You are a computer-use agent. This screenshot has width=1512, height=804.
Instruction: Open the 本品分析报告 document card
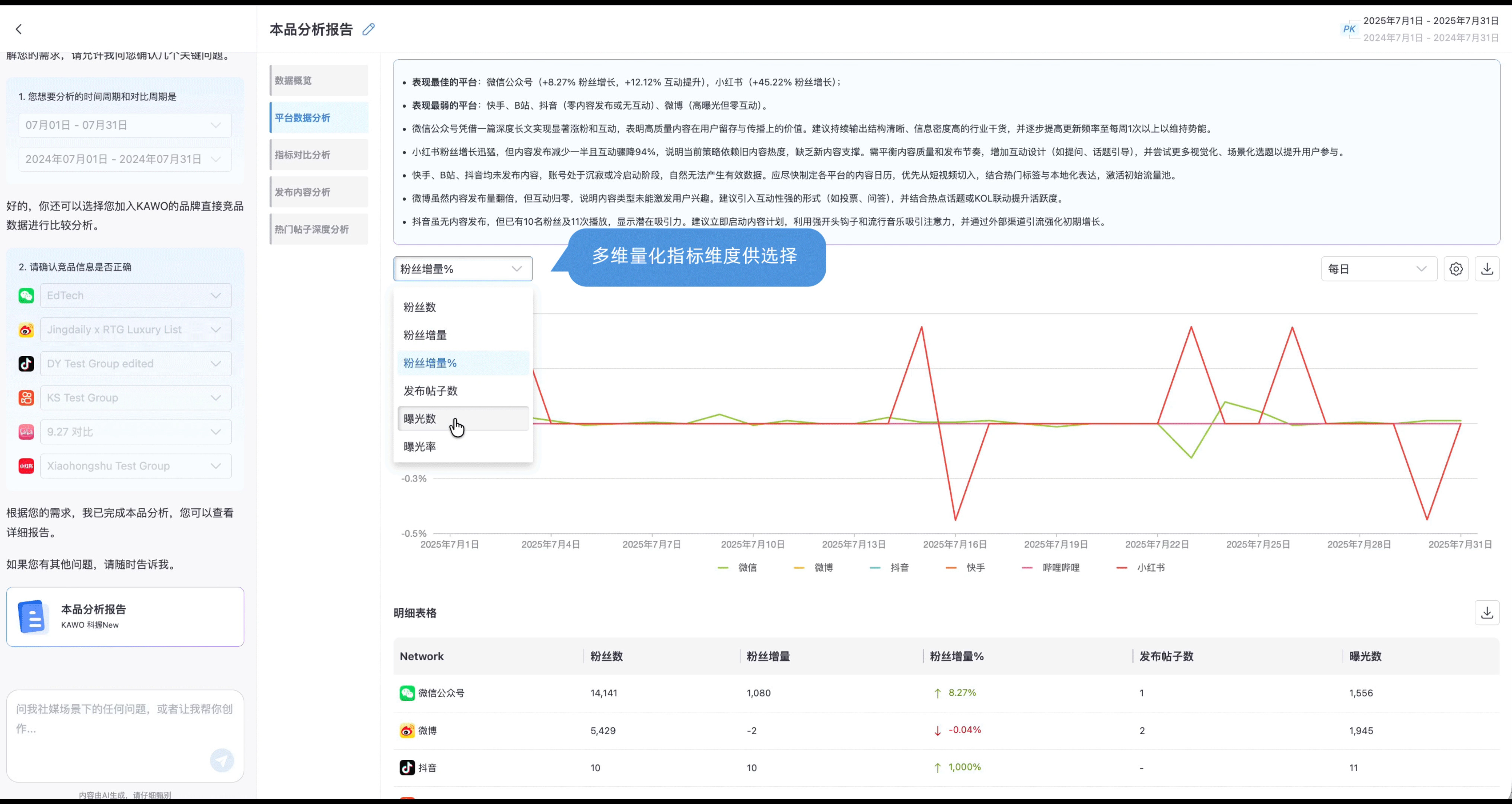pos(125,617)
